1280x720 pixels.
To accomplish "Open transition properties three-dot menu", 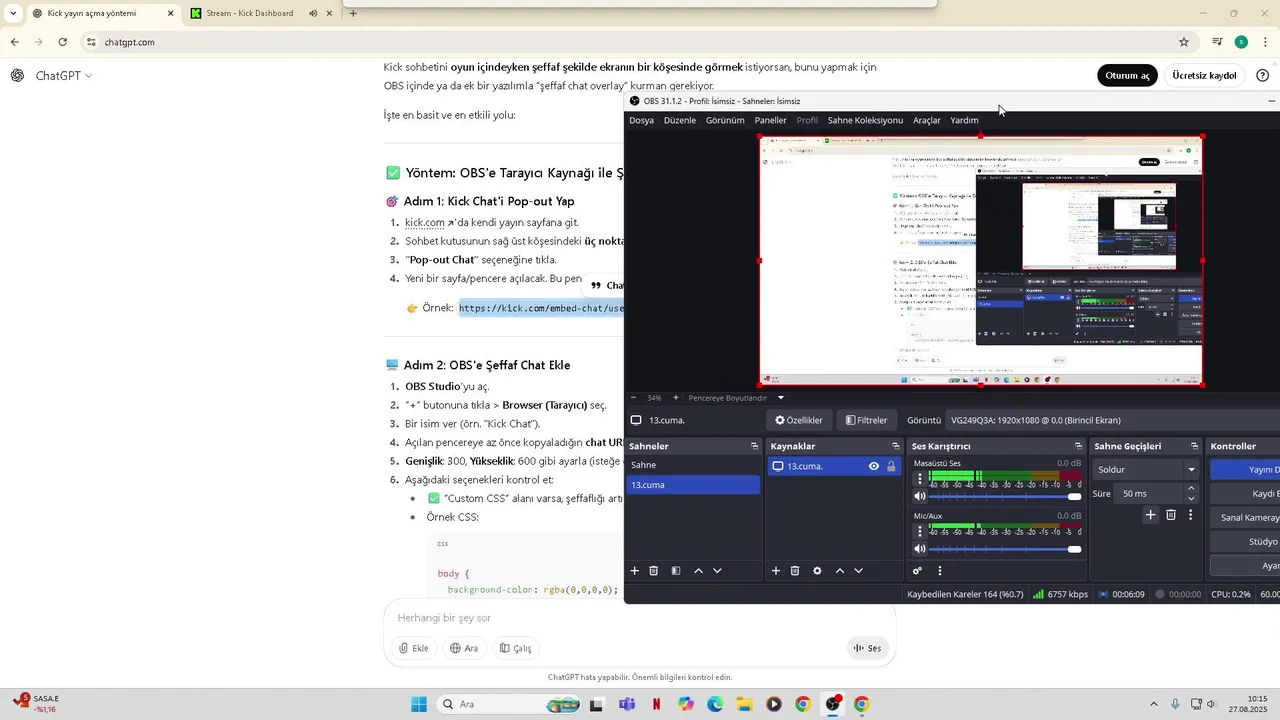I will (1190, 515).
